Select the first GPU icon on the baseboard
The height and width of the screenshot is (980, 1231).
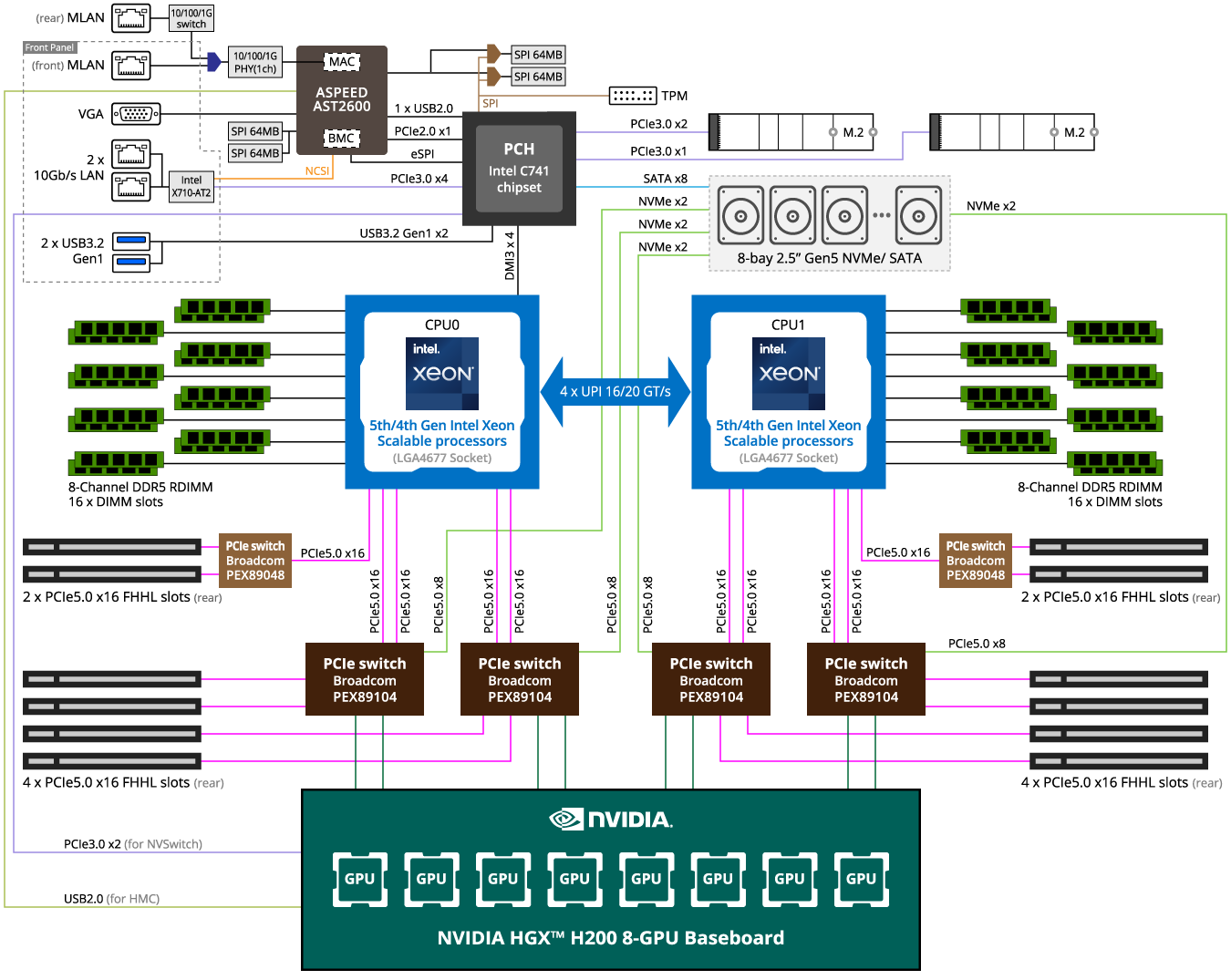359,880
